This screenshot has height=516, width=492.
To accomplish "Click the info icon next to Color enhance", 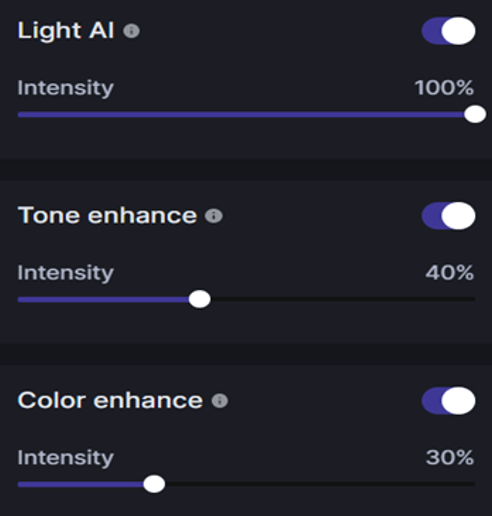I will pos(220,401).
